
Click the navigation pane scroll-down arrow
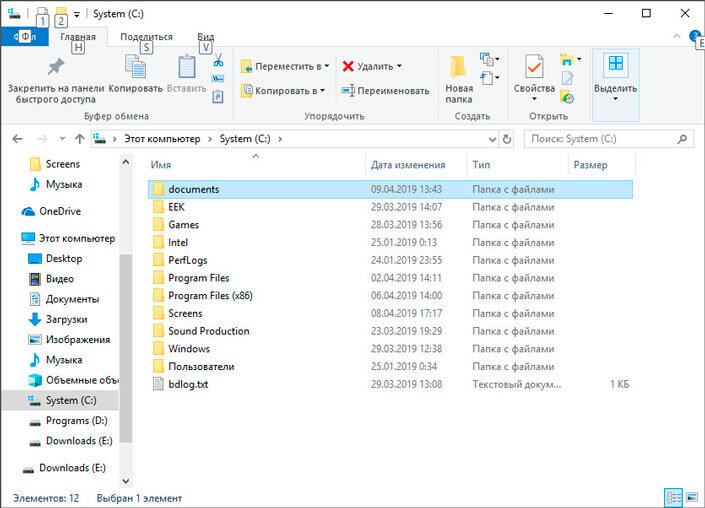(126, 481)
